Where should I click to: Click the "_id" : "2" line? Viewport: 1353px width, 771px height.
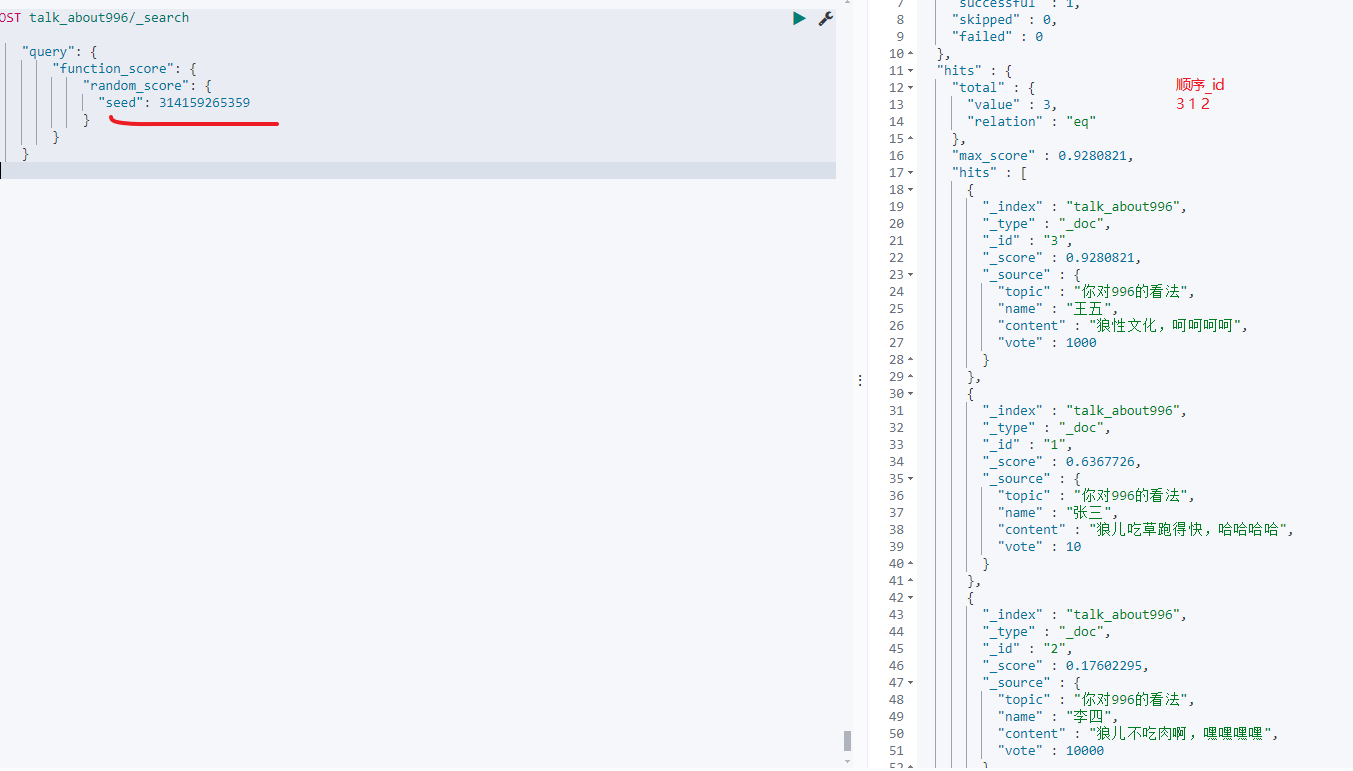pos(1027,649)
